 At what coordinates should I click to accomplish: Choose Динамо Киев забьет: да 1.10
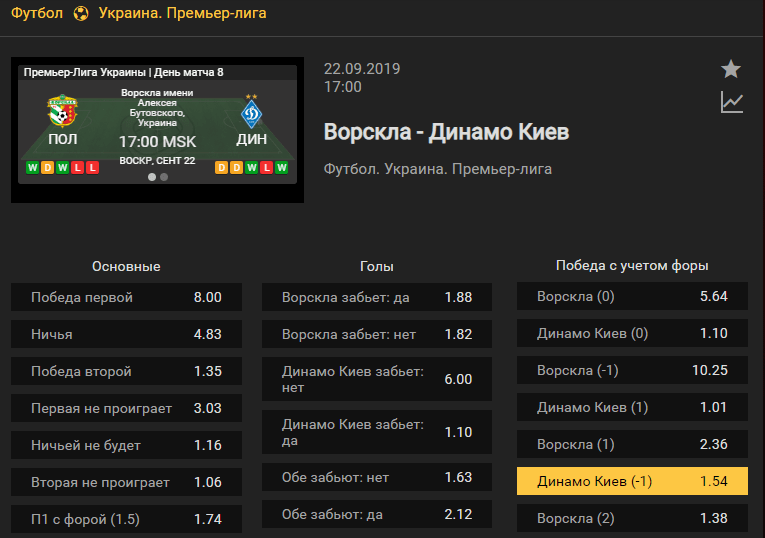[x=377, y=432]
